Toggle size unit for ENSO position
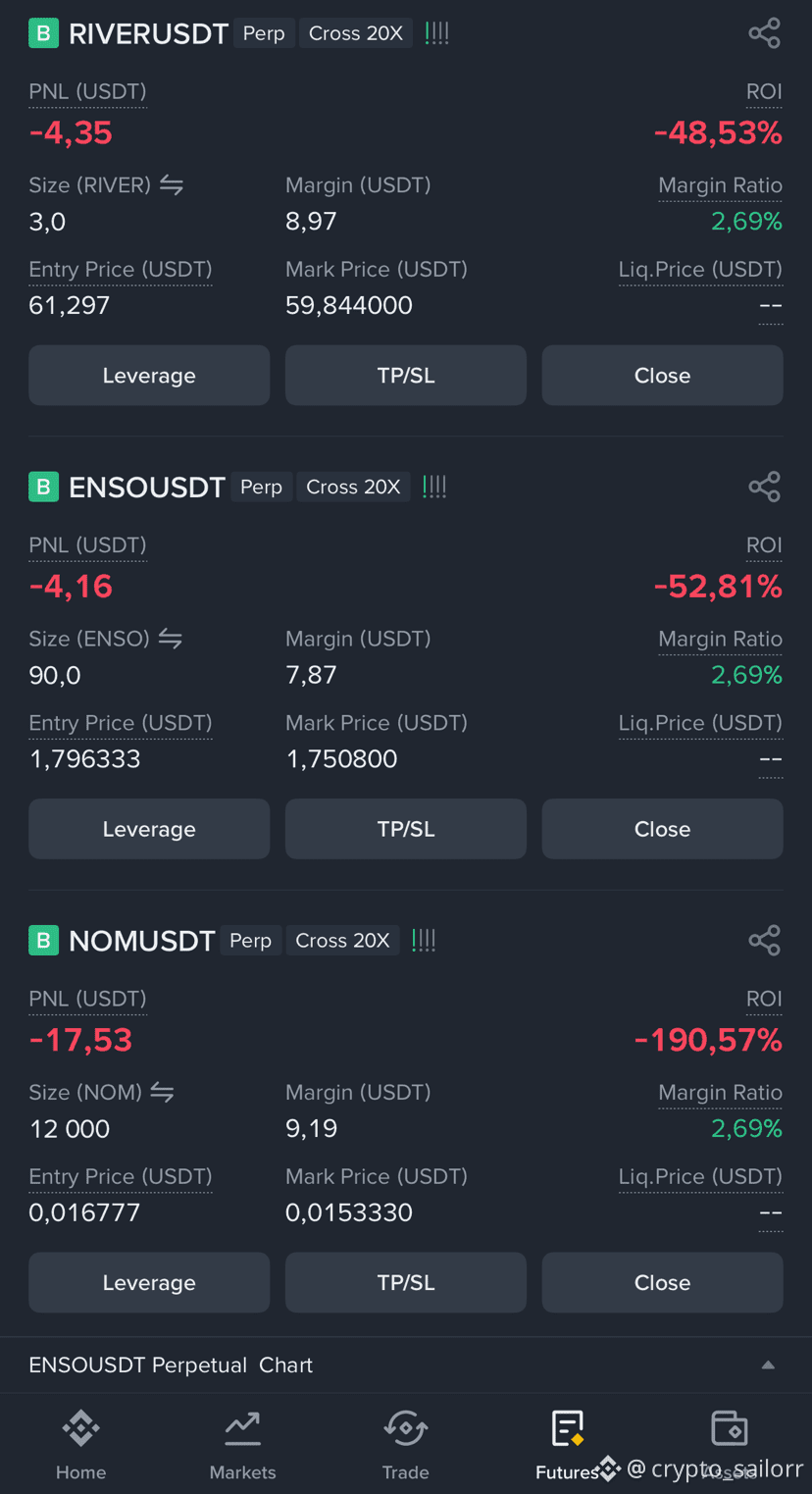This screenshot has width=812, height=1494. (x=171, y=639)
